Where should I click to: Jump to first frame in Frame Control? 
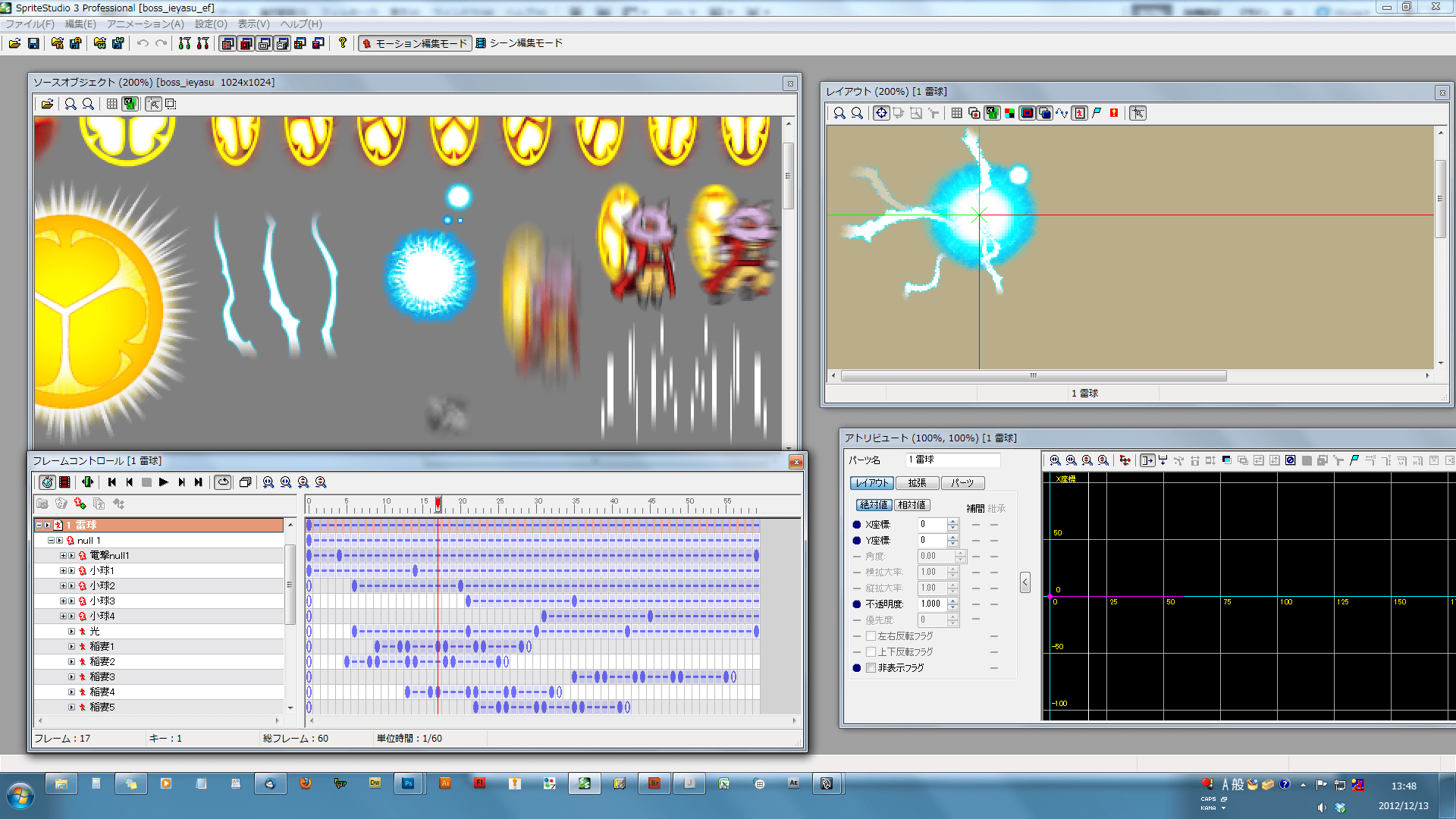[112, 482]
